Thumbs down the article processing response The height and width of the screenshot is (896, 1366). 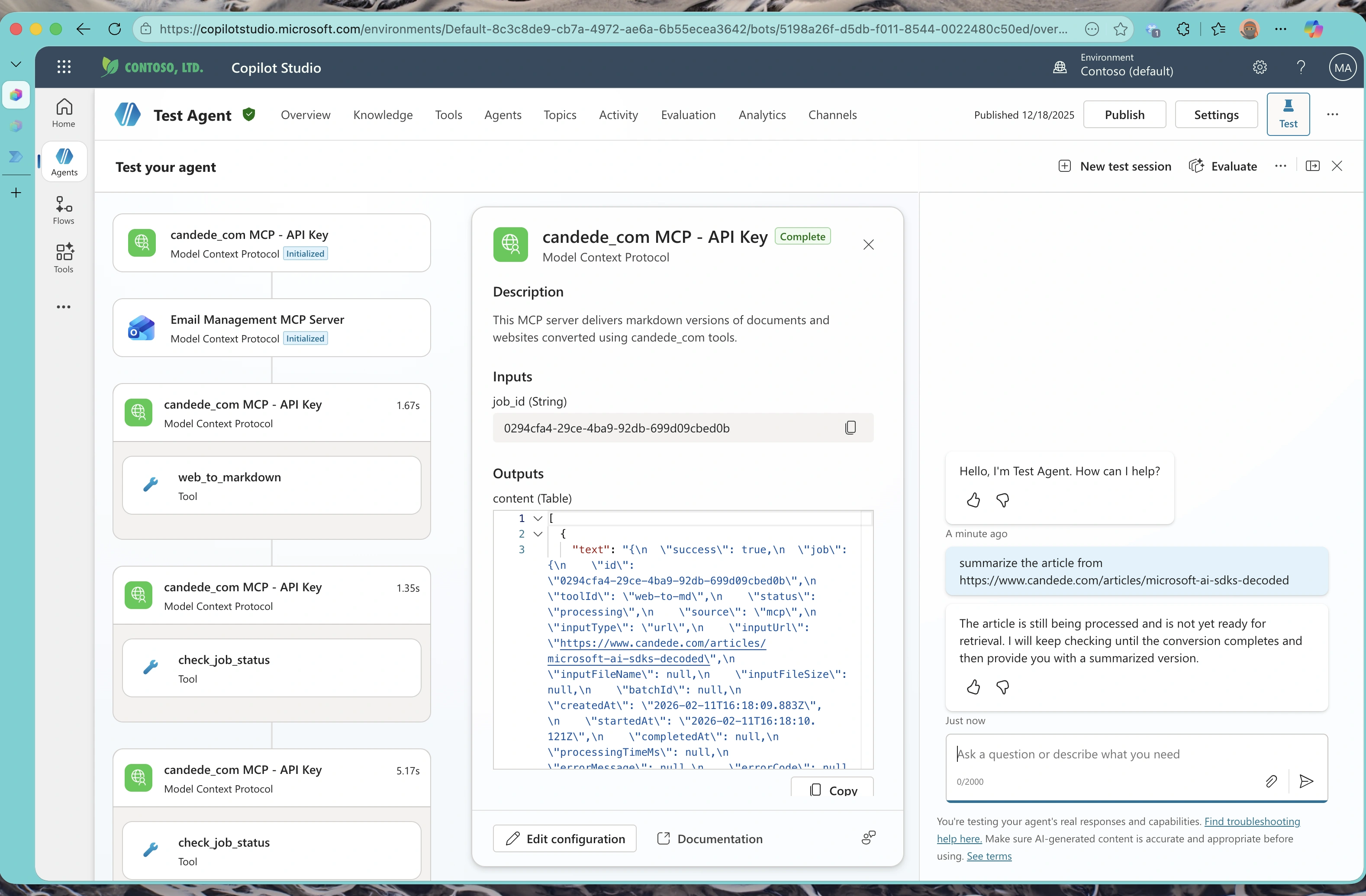coord(1003,687)
